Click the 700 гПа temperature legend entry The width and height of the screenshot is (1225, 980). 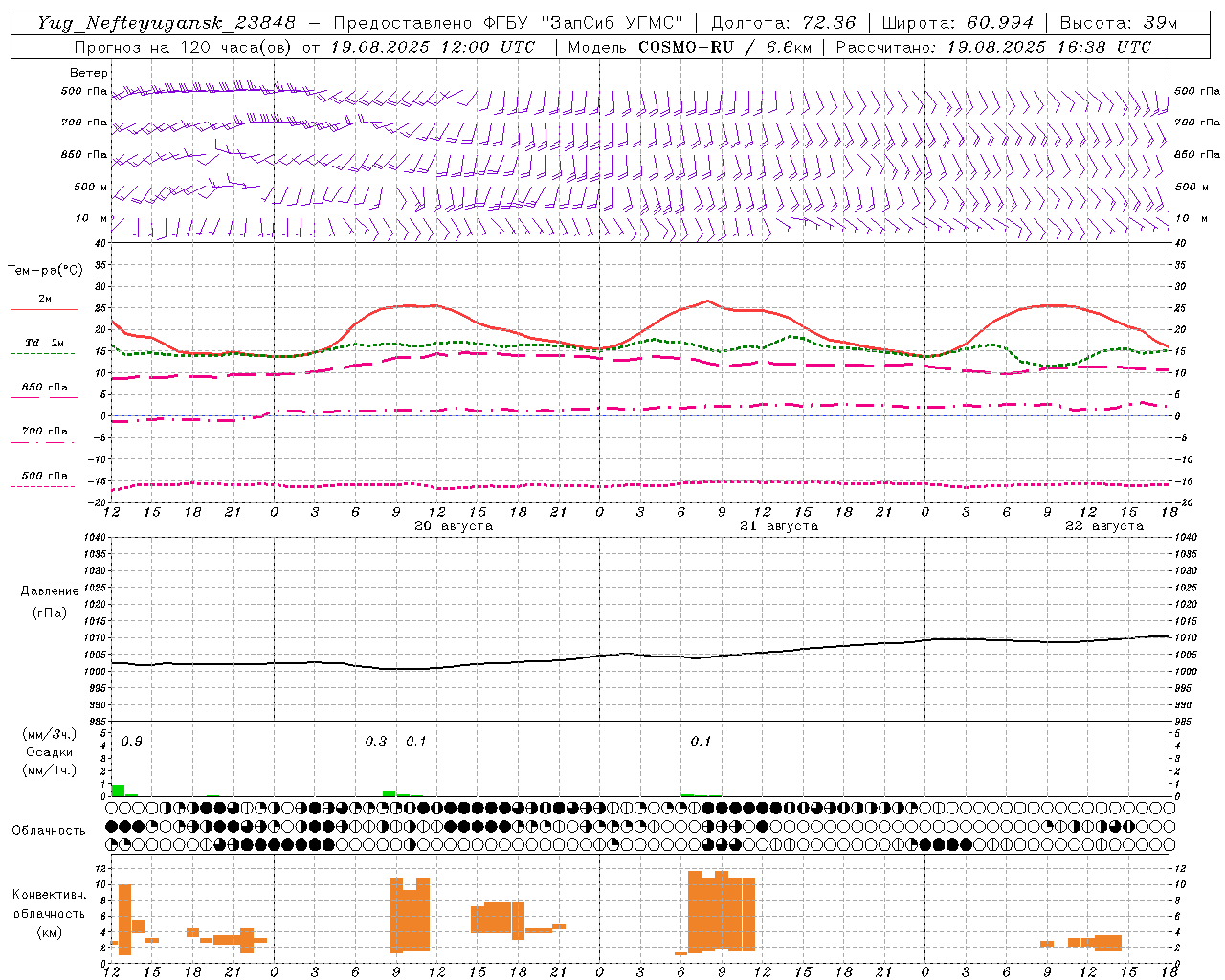tap(45, 432)
